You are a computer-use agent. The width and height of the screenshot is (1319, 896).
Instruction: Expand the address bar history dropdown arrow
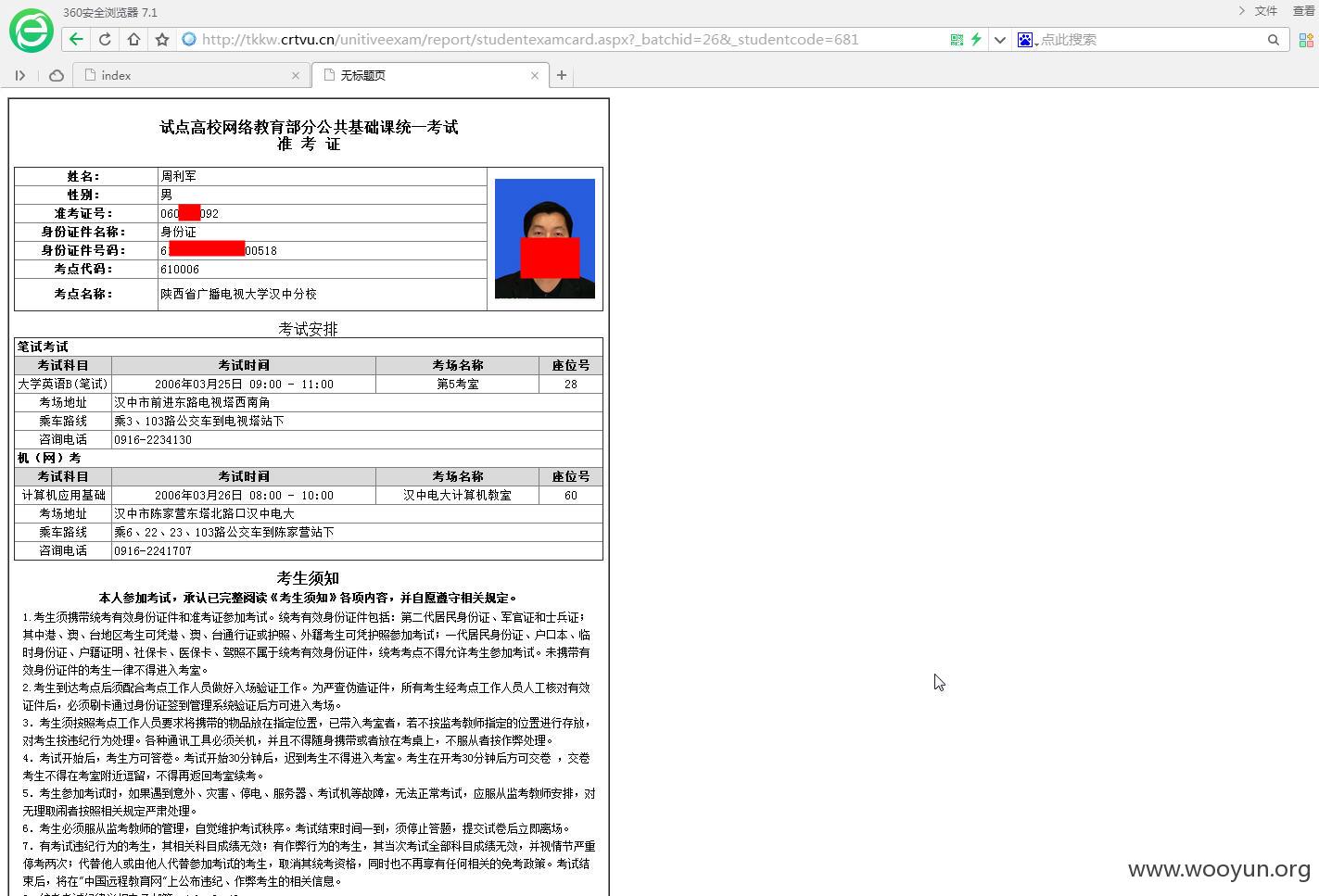pyautogui.click(x=999, y=40)
